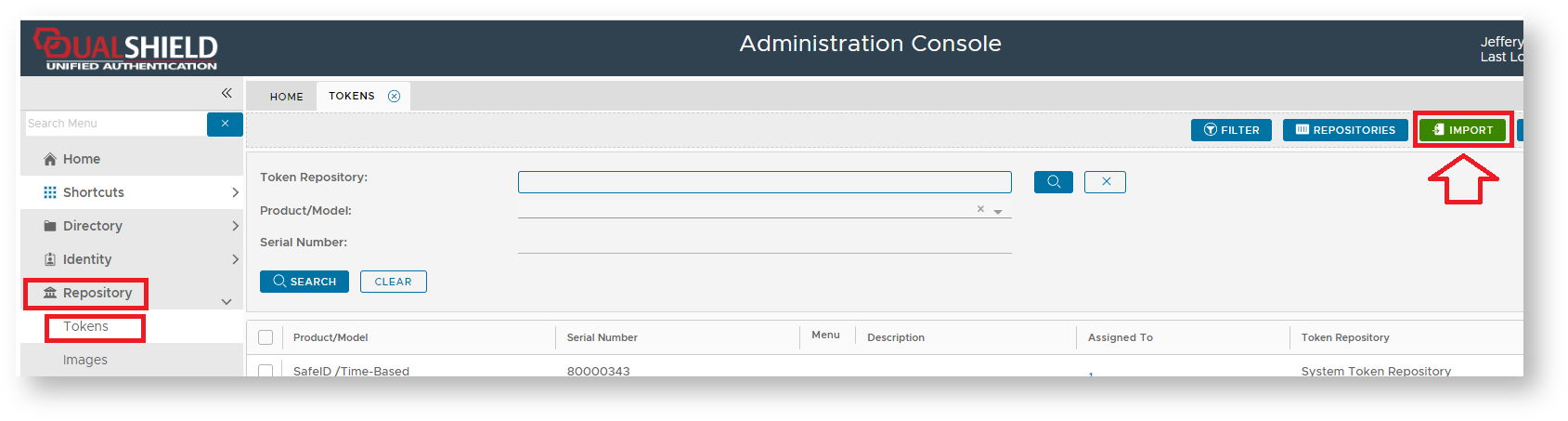Click the DualShield logo
This screenshot has width=1568, height=421.
tap(126, 49)
